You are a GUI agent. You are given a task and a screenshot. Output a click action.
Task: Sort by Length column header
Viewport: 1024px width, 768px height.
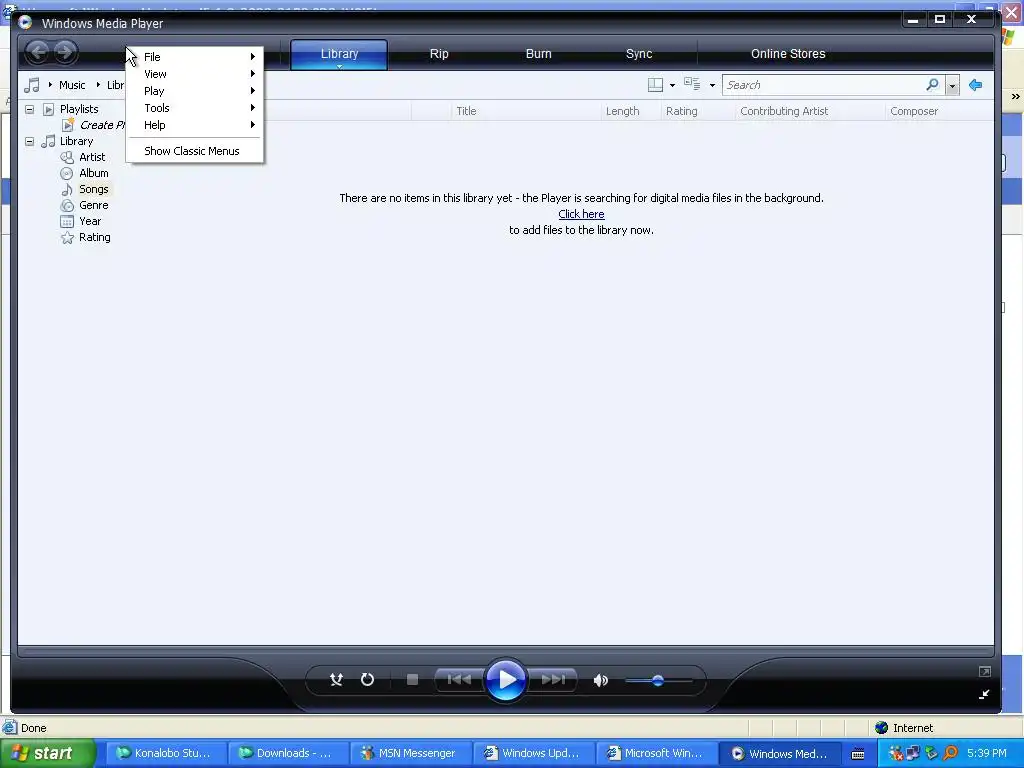point(622,111)
